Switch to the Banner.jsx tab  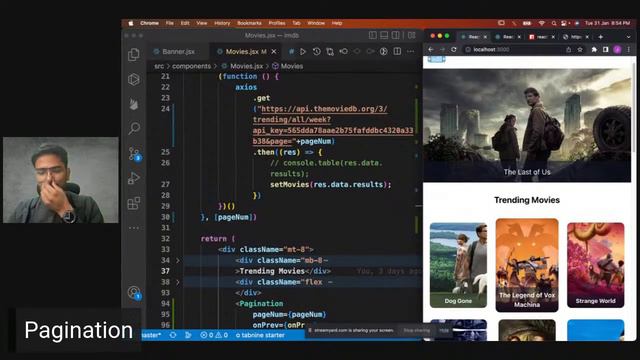[x=178, y=51]
